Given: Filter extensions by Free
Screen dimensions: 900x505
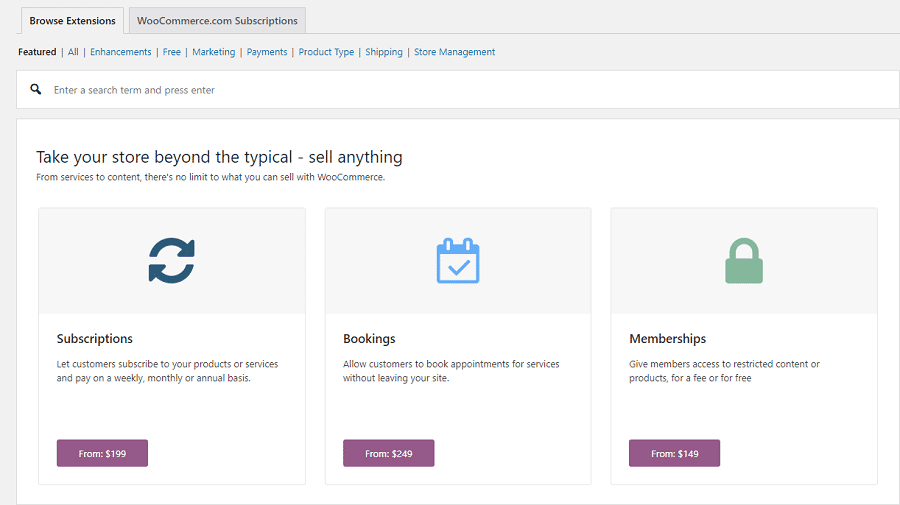Looking at the screenshot, I should [x=172, y=52].
